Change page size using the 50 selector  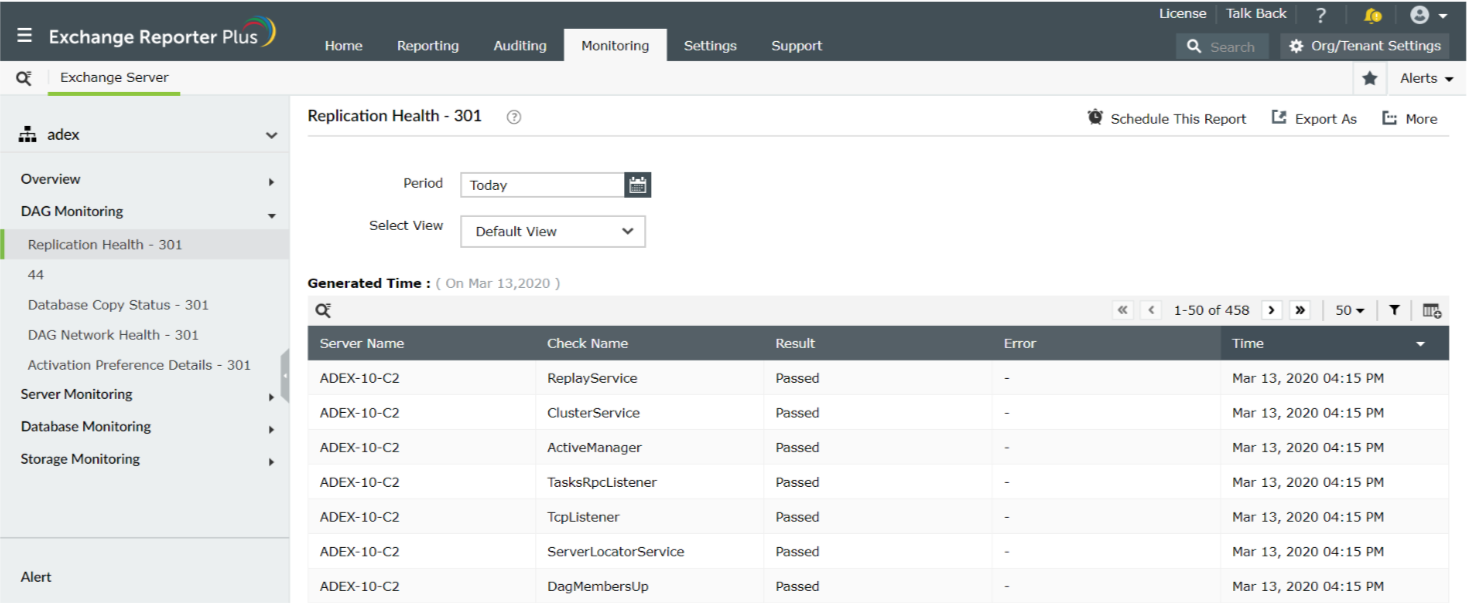[x=1349, y=310]
